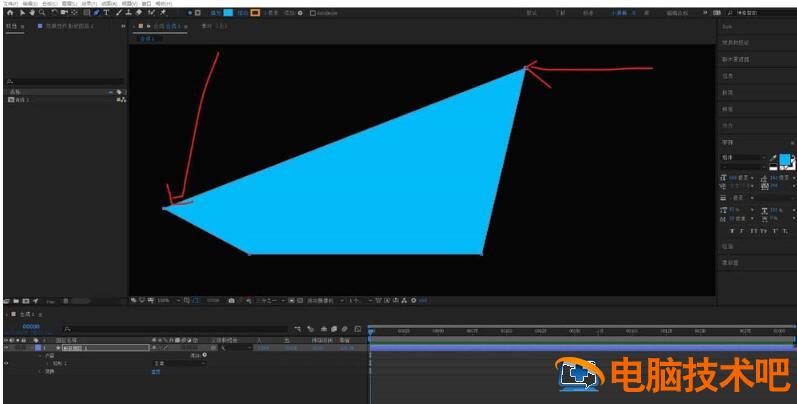This screenshot has width=797, height=404.
Task: Open the Window menu
Action: pos(146,3)
